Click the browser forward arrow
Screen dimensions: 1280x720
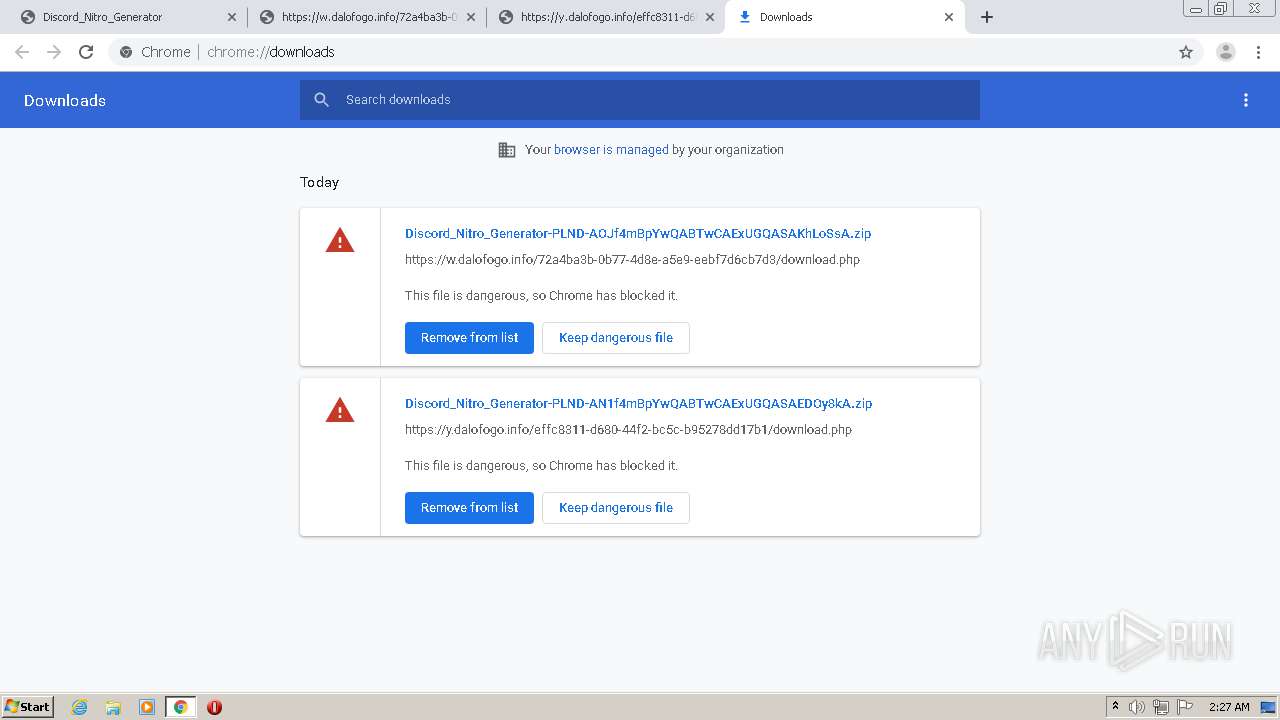pos(54,52)
